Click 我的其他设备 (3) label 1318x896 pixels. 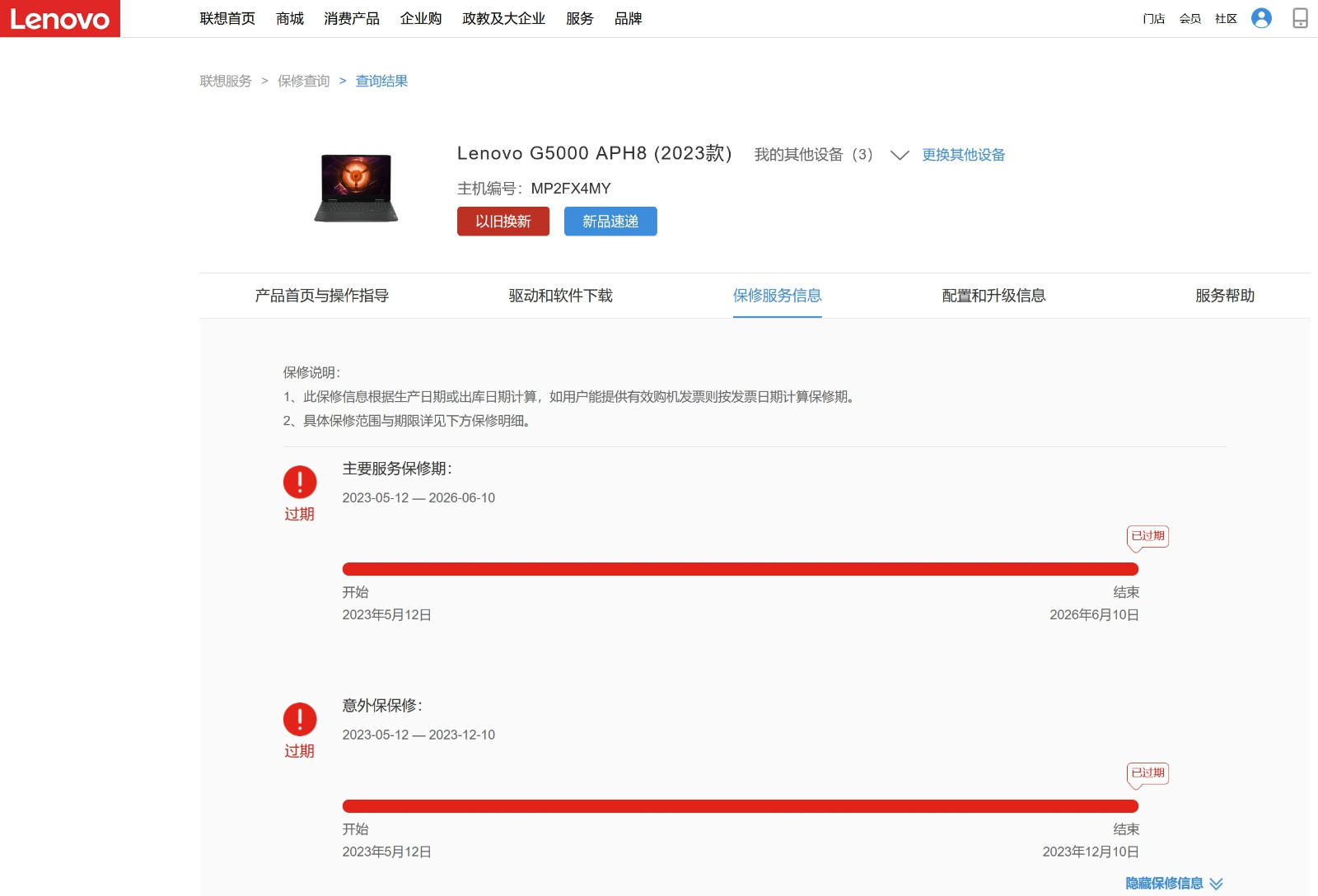click(x=814, y=155)
